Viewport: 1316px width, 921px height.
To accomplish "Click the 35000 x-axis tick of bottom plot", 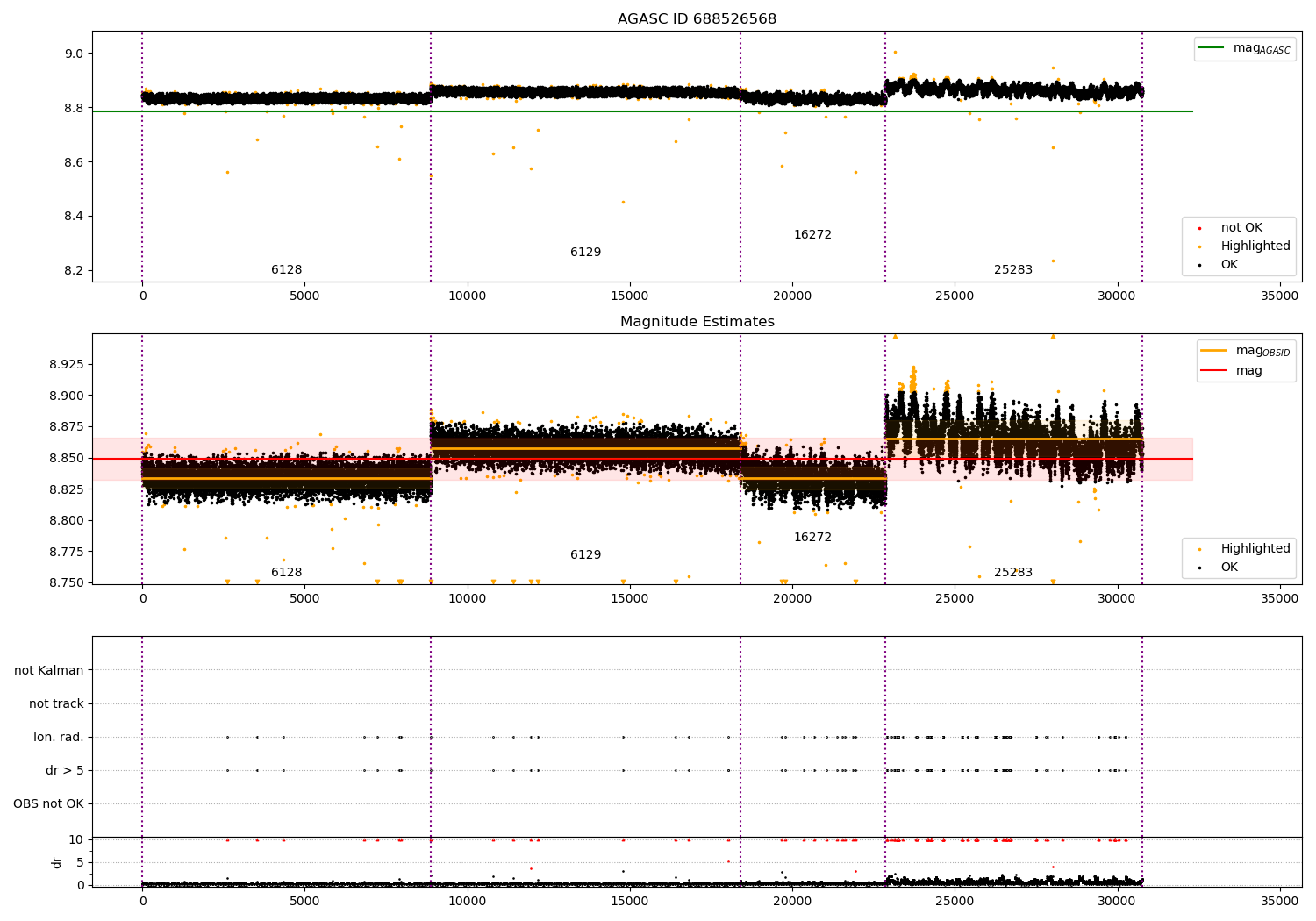I will (x=1279, y=901).
